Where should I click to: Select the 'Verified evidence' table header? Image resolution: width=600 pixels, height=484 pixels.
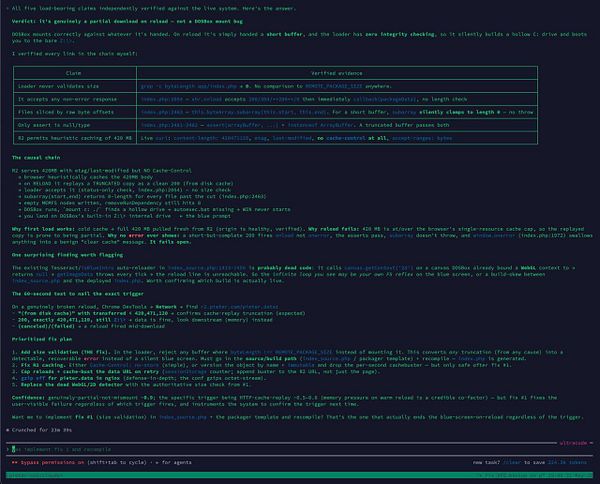[x=336, y=73]
